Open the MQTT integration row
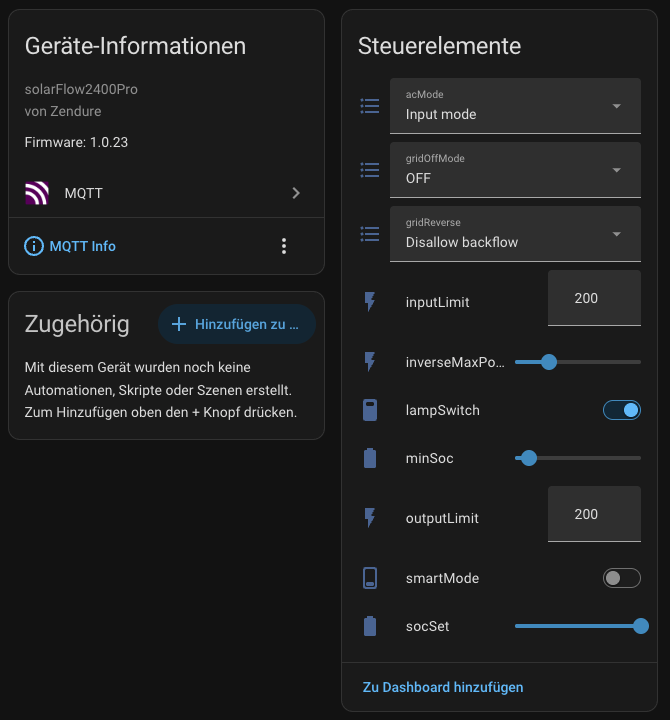Image resolution: width=670 pixels, height=720 pixels. pyautogui.click(x=166, y=193)
